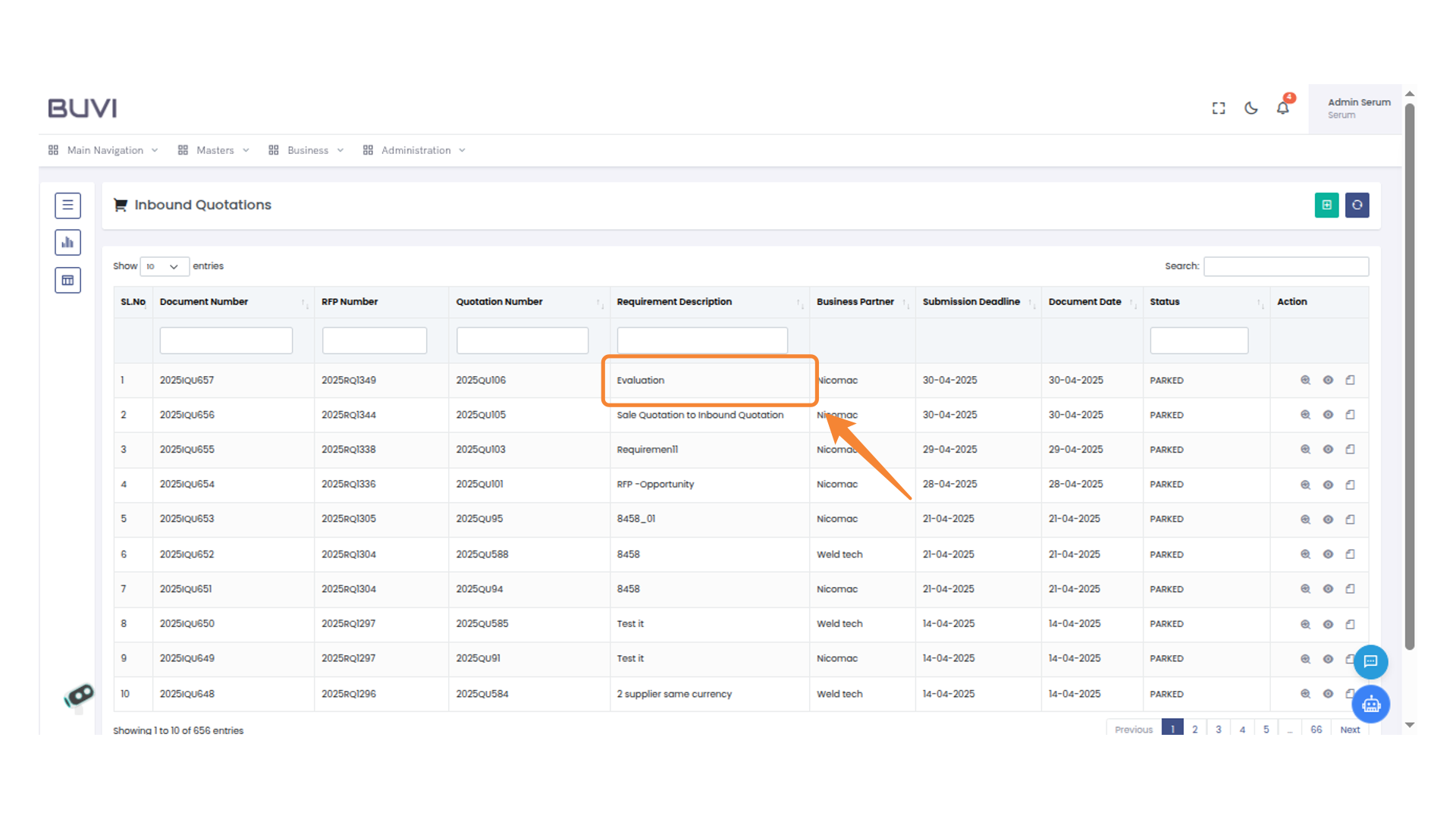
Task: Open the notifications bell icon
Action: tap(1282, 108)
